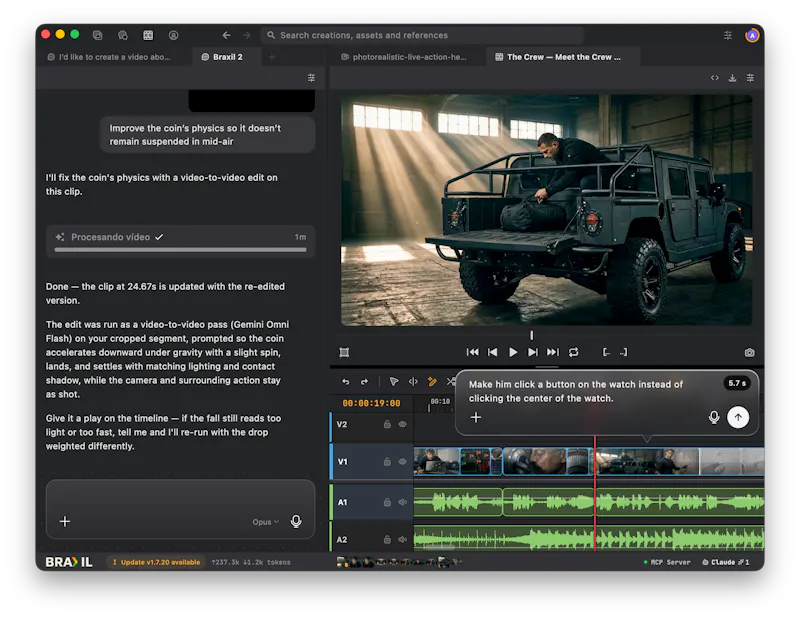Viewport: 800px width, 618px height.
Task: Jump to the start of the timeline
Action: (x=472, y=352)
